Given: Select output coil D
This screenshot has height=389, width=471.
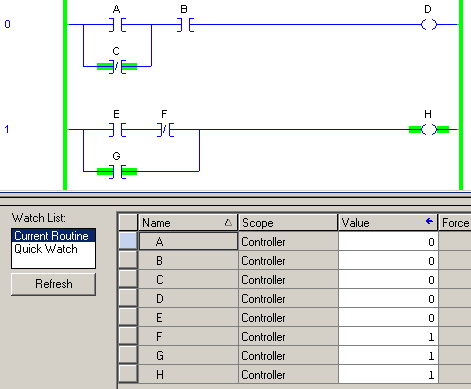Looking at the screenshot, I should pos(429,25).
